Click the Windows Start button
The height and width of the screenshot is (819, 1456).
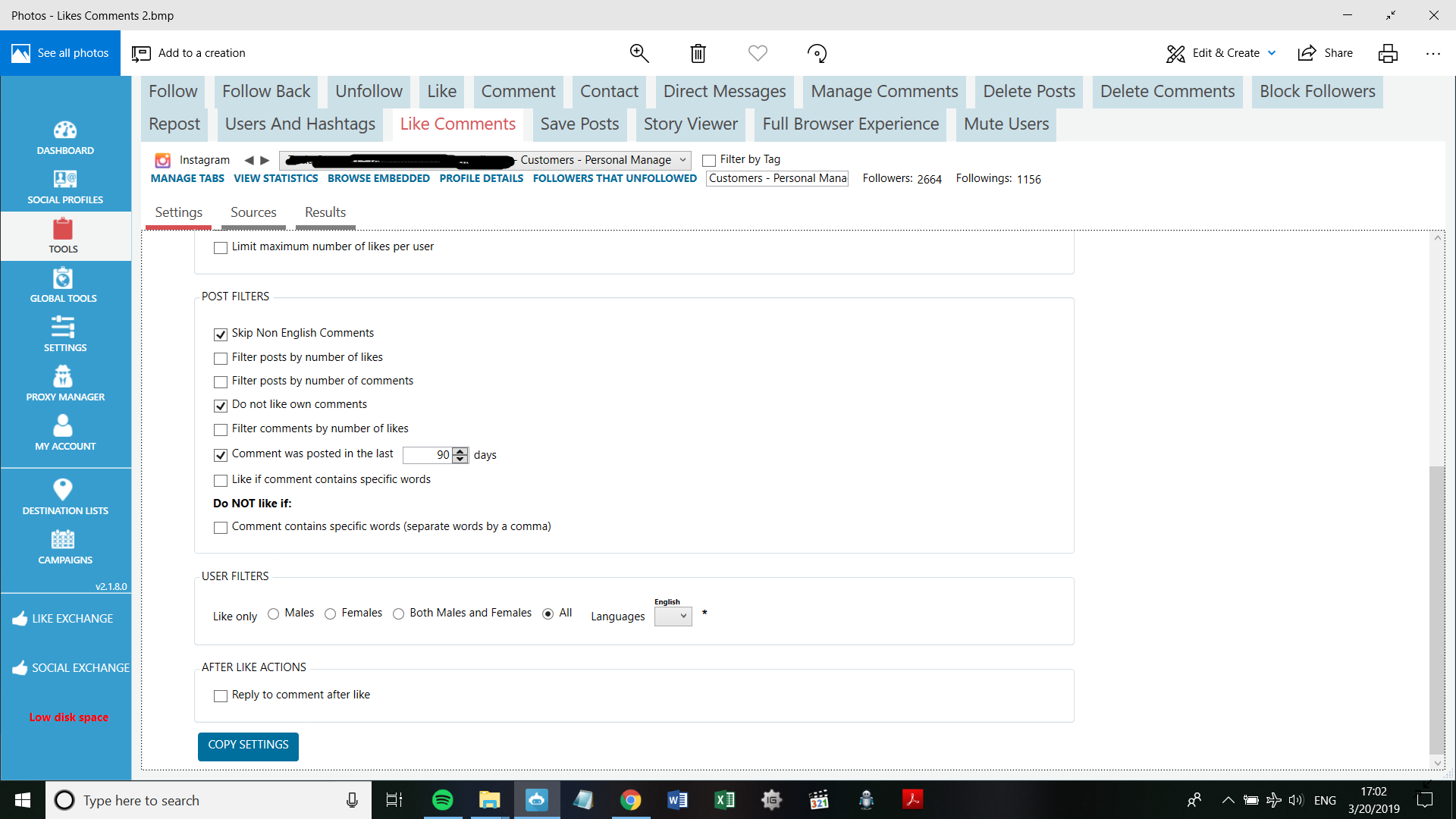[x=23, y=800]
